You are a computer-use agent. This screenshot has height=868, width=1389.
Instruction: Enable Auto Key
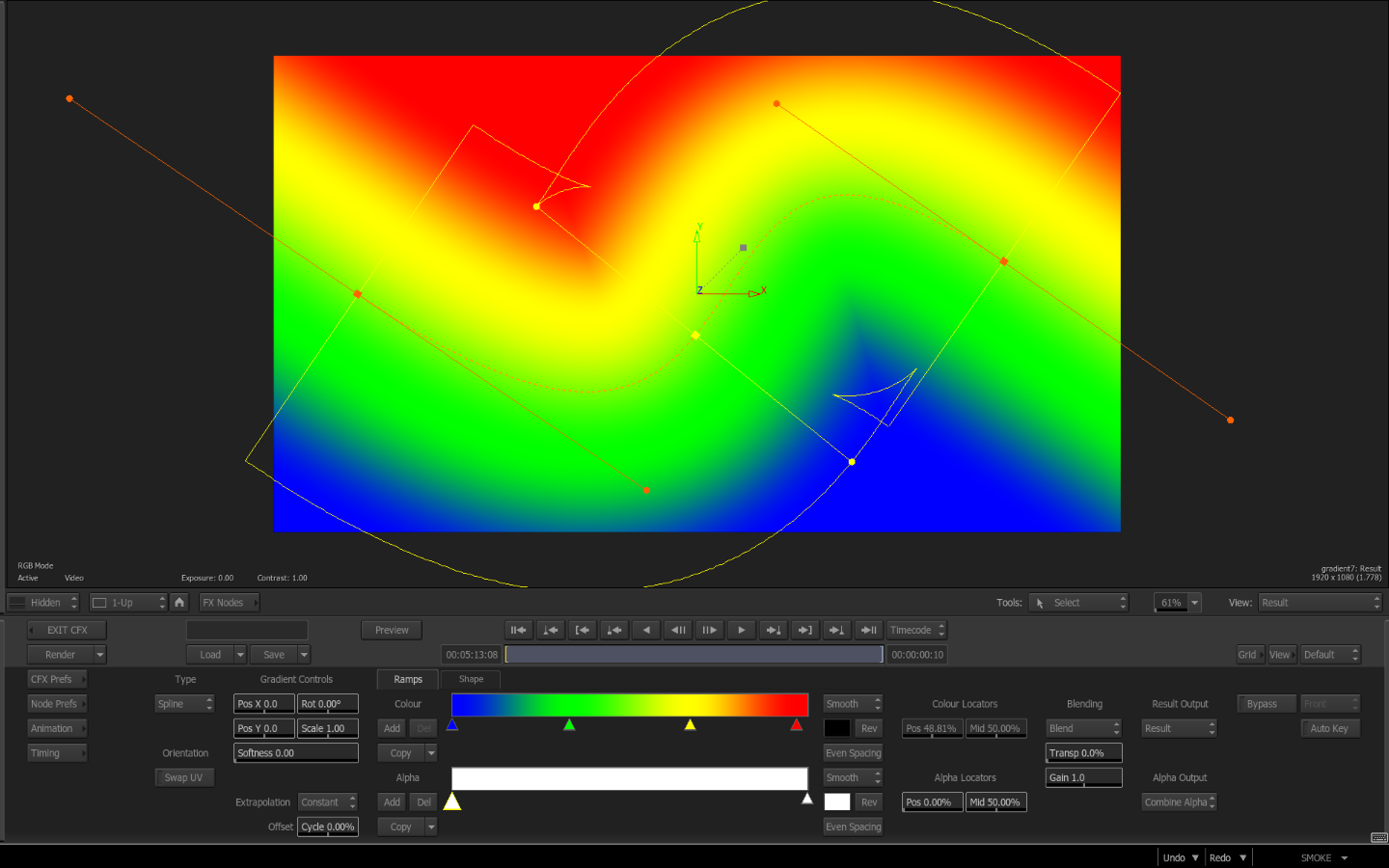(1329, 729)
